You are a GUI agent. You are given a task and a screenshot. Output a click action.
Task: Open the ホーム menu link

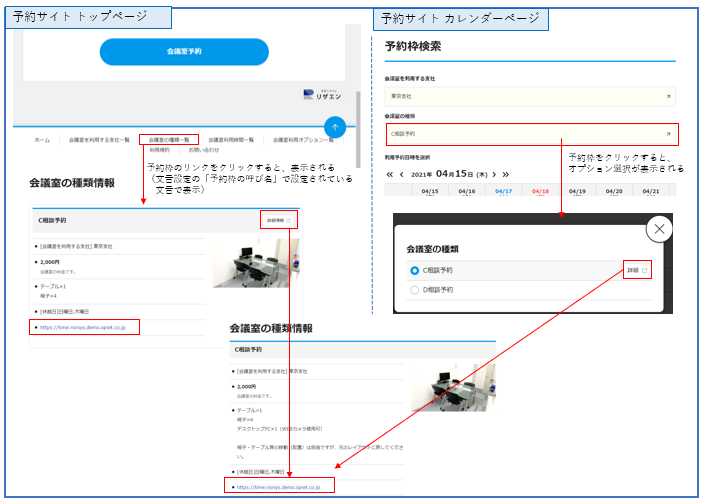click(x=42, y=140)
